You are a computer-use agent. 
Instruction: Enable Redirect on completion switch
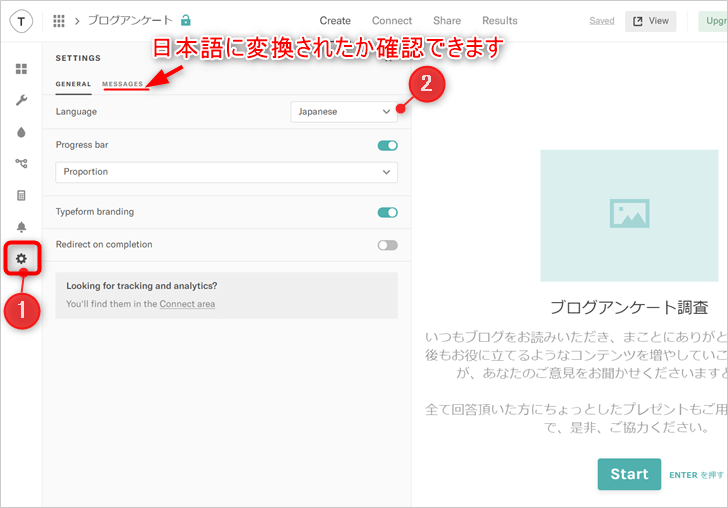[387, 245]
